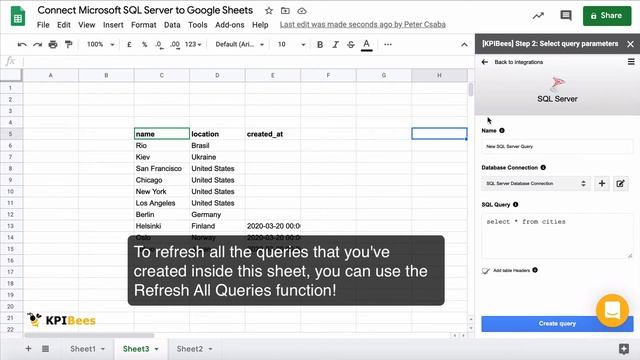Show SQL Query info tooltip
Viewport: 640px width, 360px height.
[x=516, y=204]
